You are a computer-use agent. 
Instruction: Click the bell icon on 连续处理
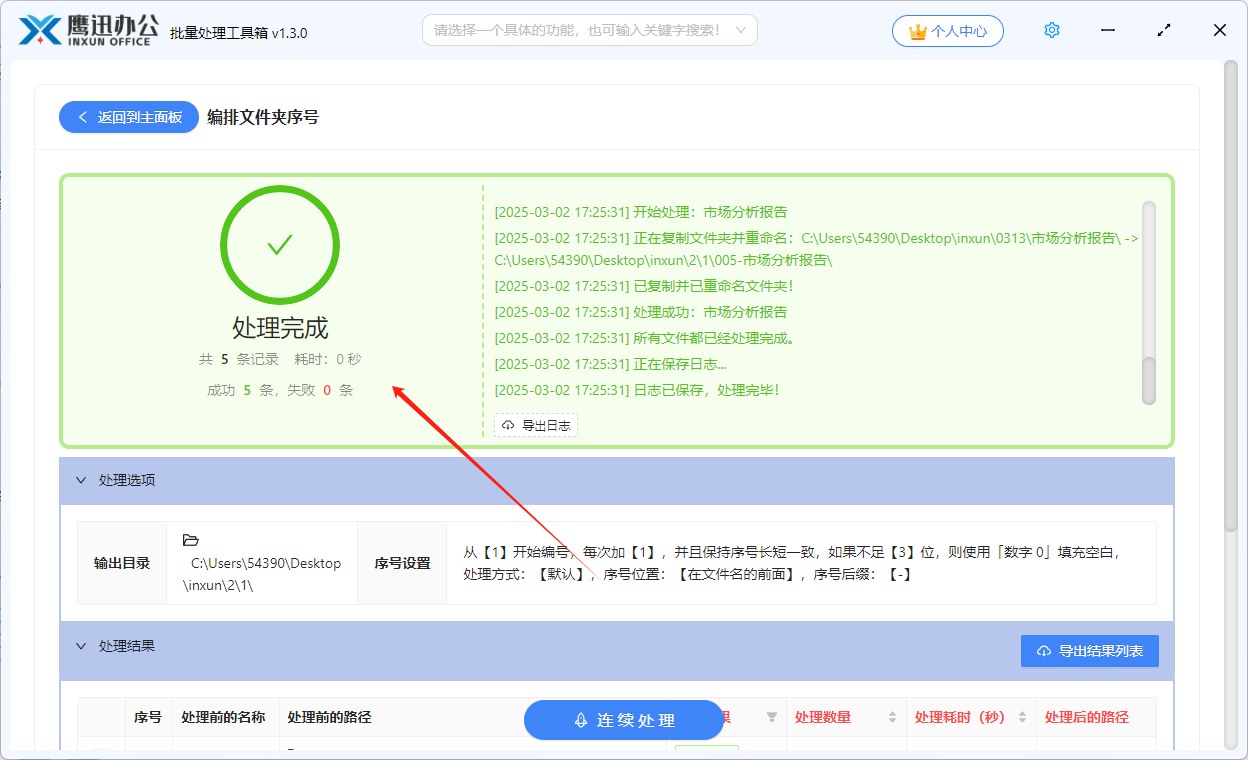click(x=580, y=720)
